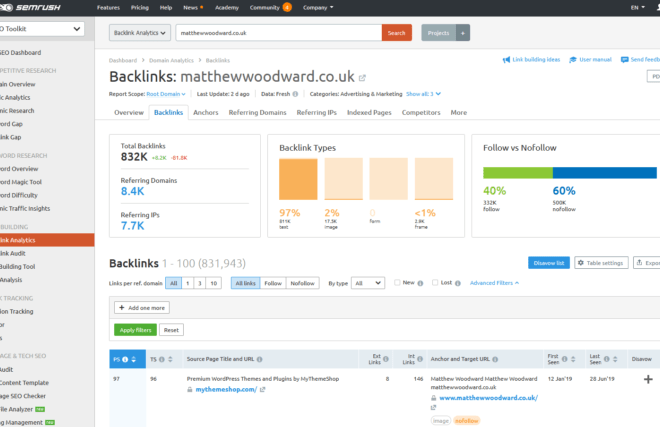Select 10 links per referring domain
Viewport: 660px width, 427px height.
click(214, 283)
